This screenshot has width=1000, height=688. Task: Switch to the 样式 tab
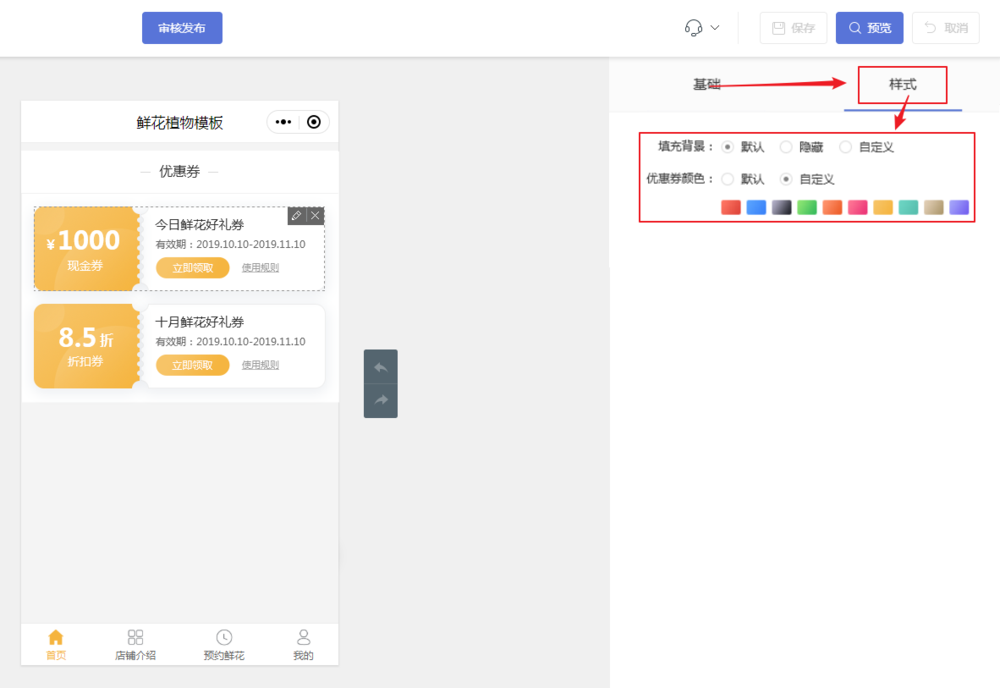click(903, 85)
